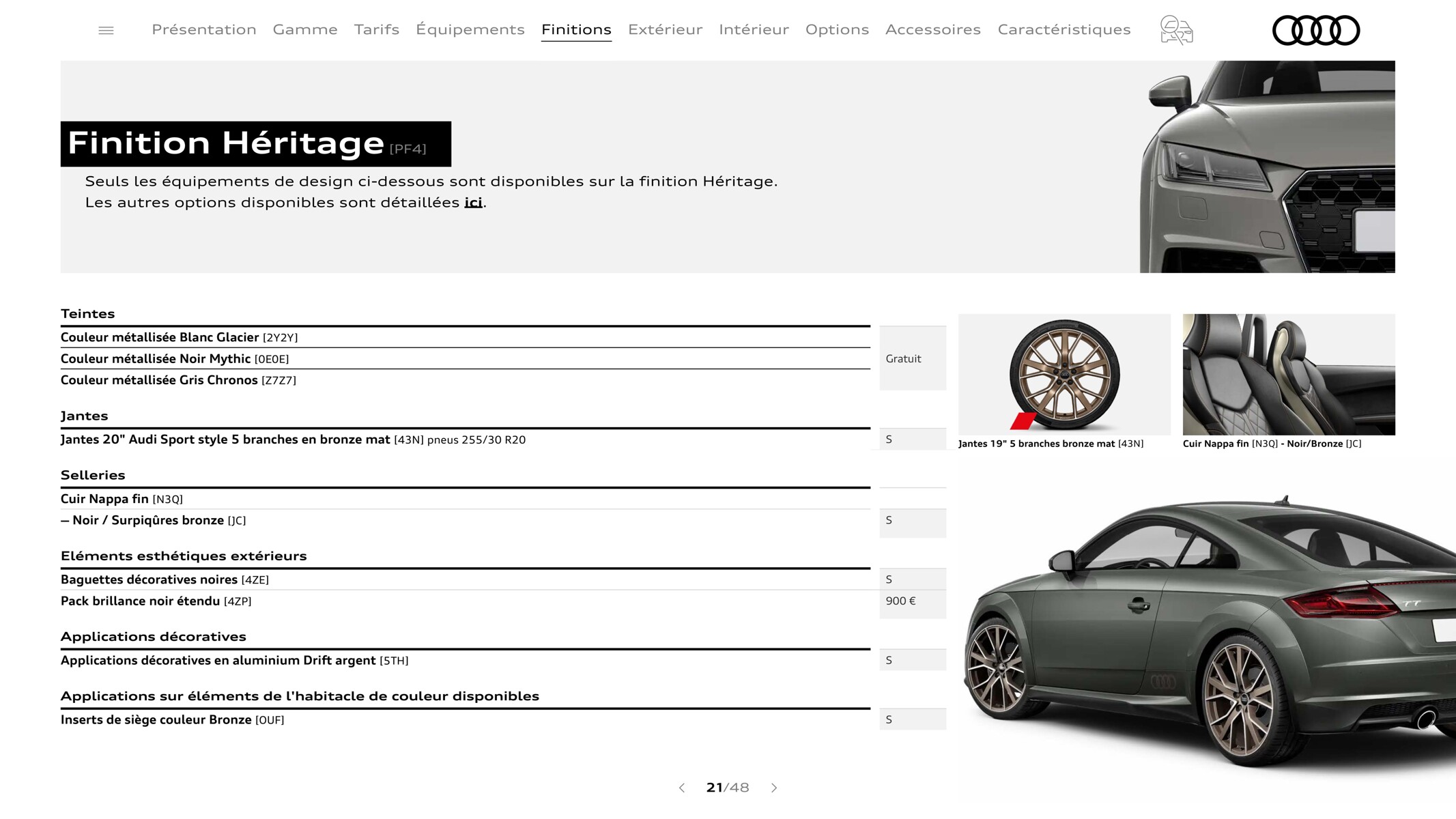The image size is (1456, 819).
Task: Open the Intérieur tab
Action: point(754,29)
